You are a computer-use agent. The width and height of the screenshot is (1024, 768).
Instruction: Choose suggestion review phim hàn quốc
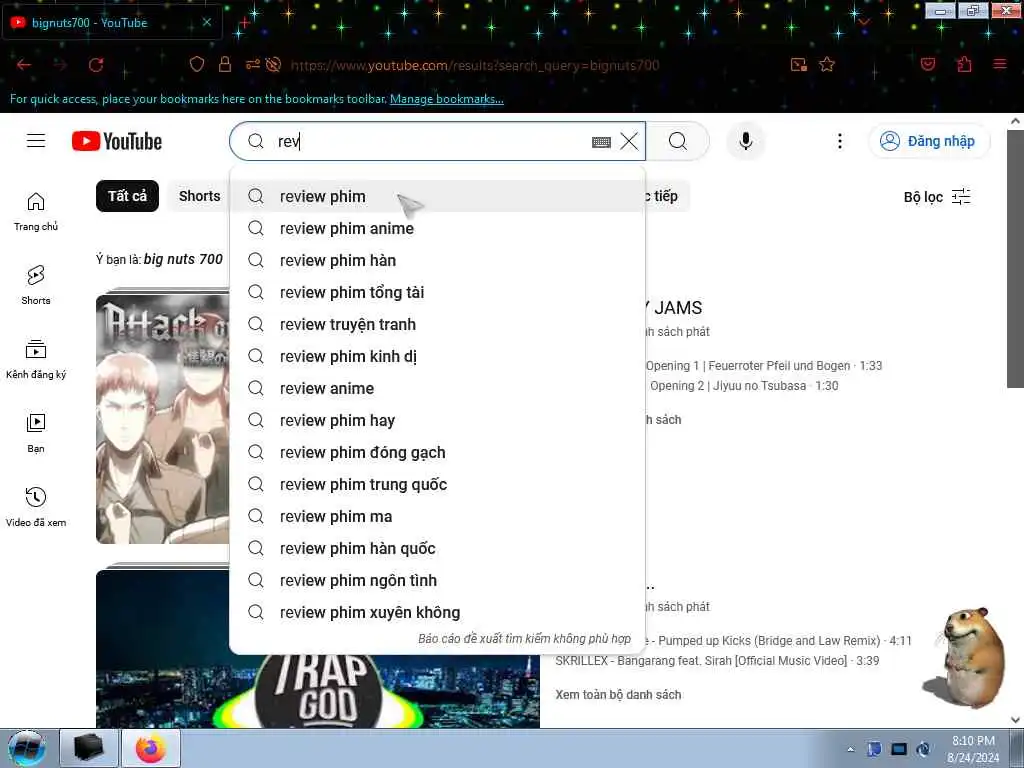click(438, 549)
